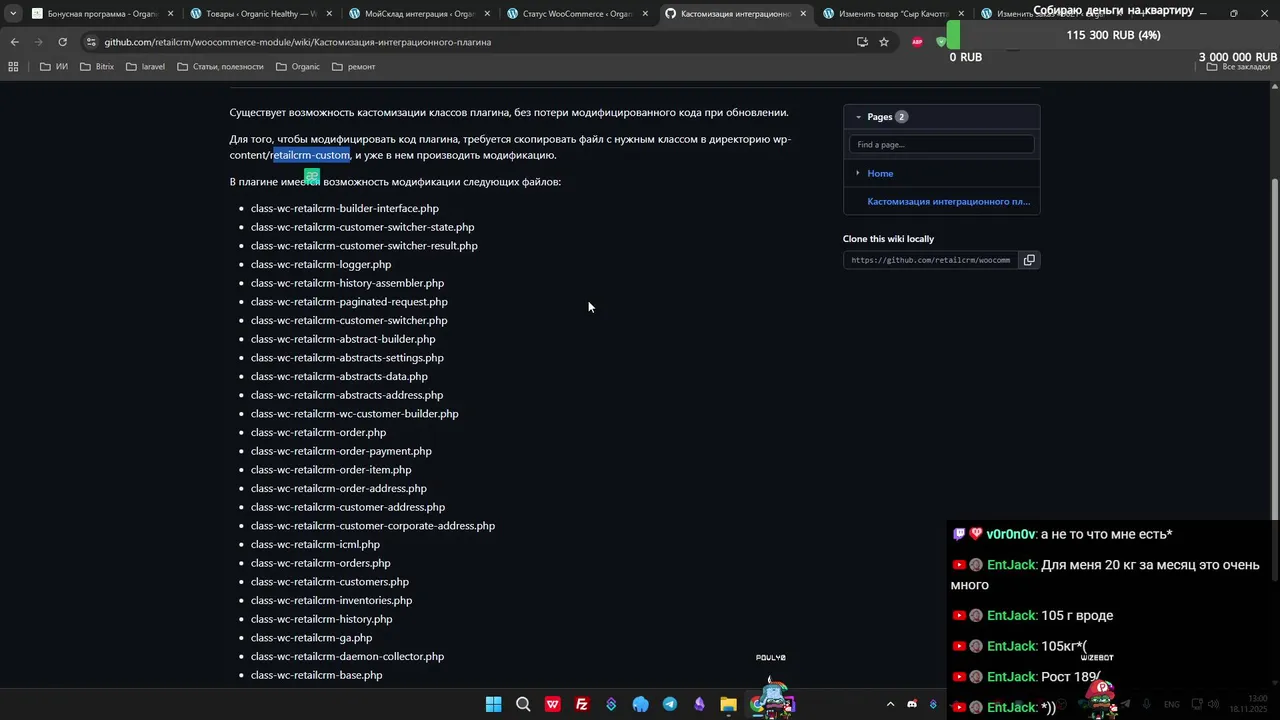
Task: Click the install app icon in address bar
Action: [862, 42]
